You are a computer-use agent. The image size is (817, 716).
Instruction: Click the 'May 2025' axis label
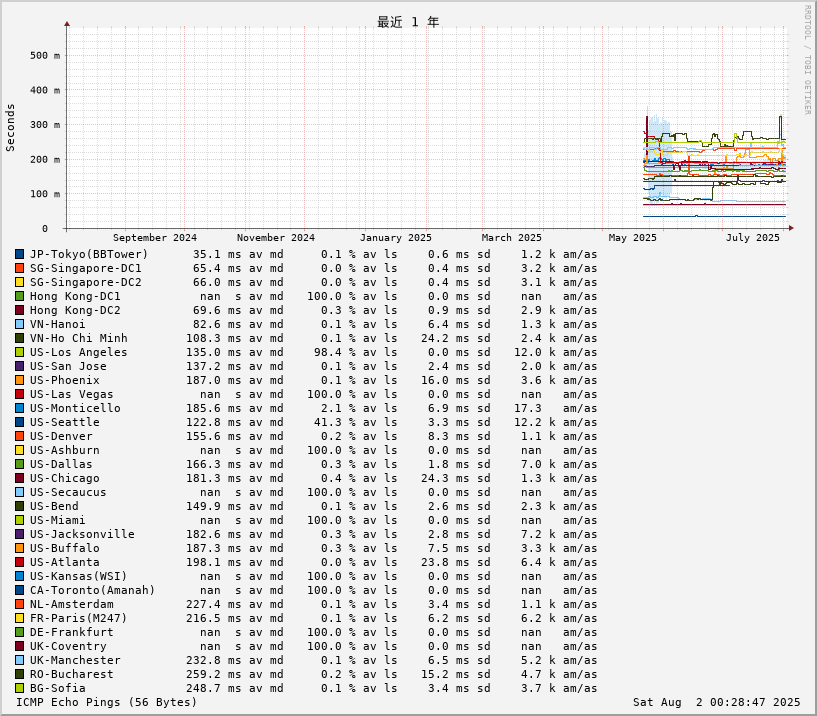point(632,238)
